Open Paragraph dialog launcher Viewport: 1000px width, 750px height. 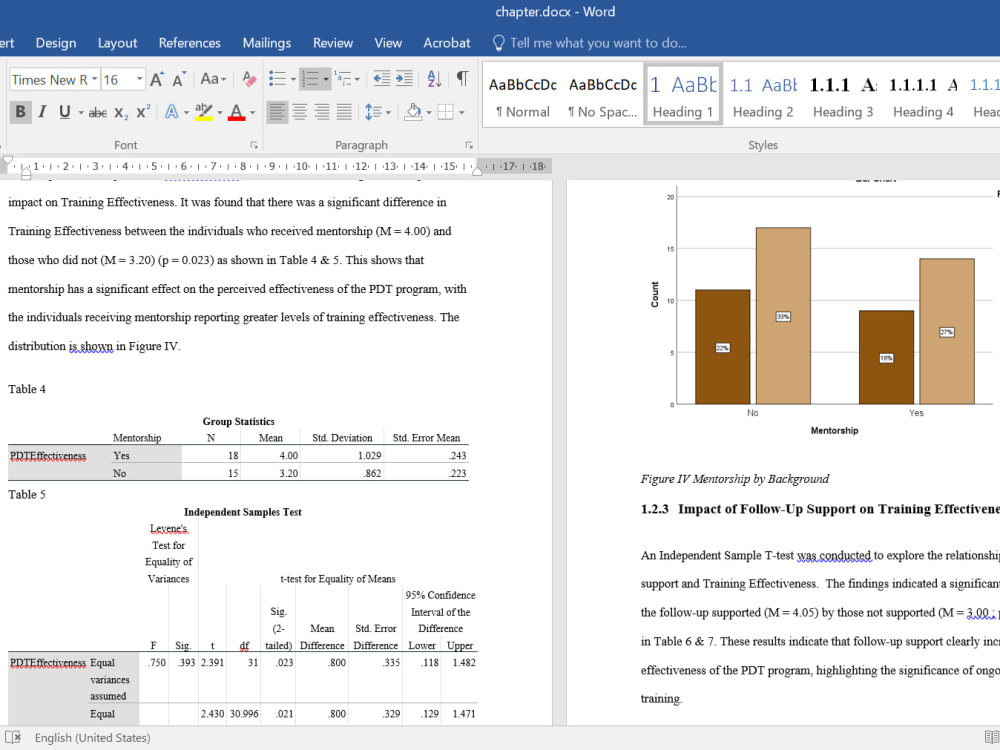(469, 145)
